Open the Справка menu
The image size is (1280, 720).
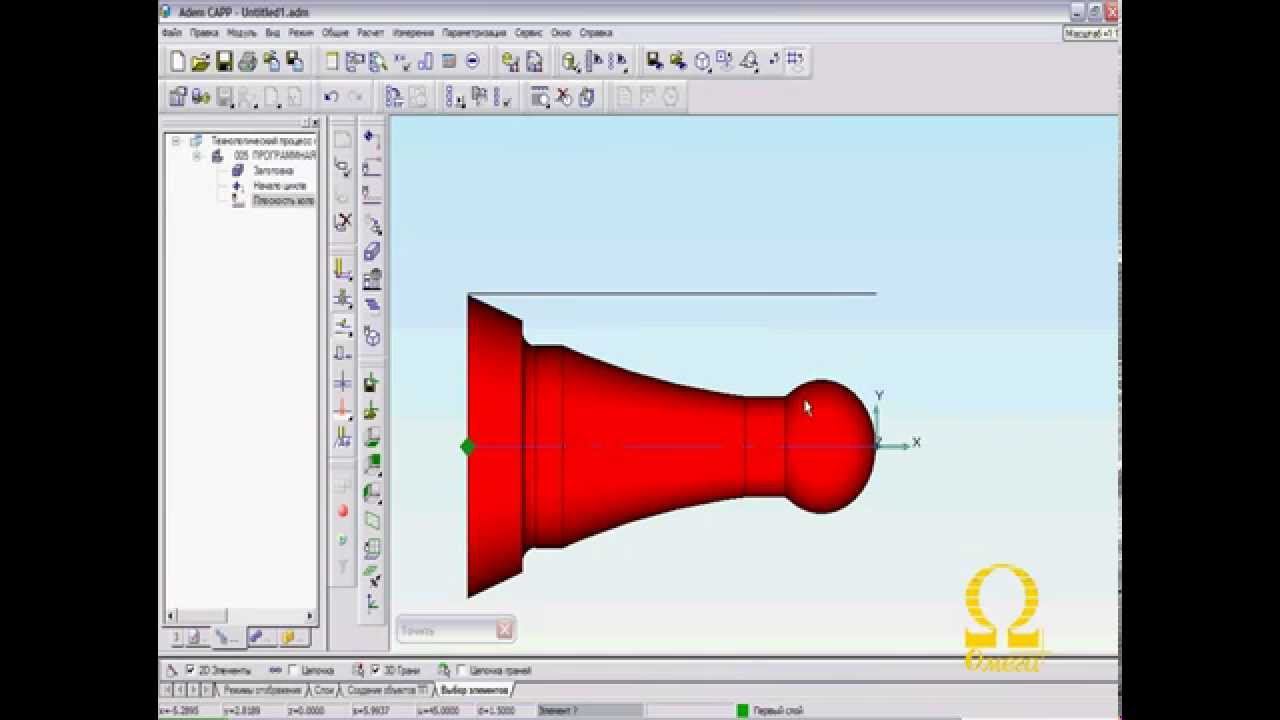pyautogui.click(x=596, y=33)
